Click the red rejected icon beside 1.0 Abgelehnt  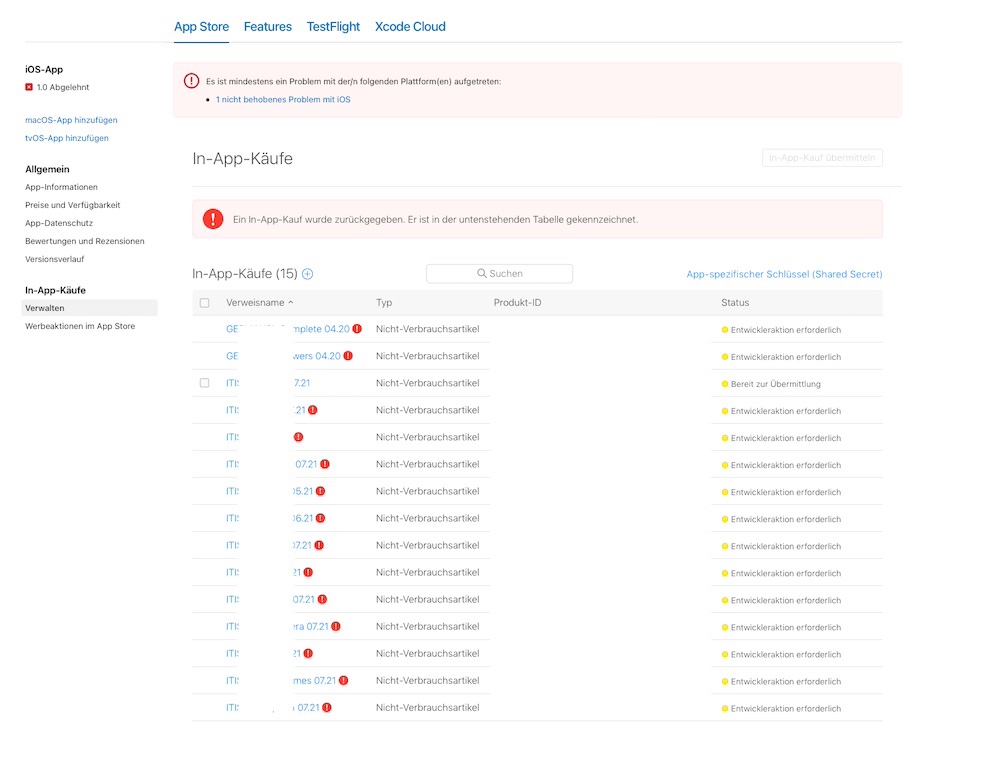click(x=29, y=87)
